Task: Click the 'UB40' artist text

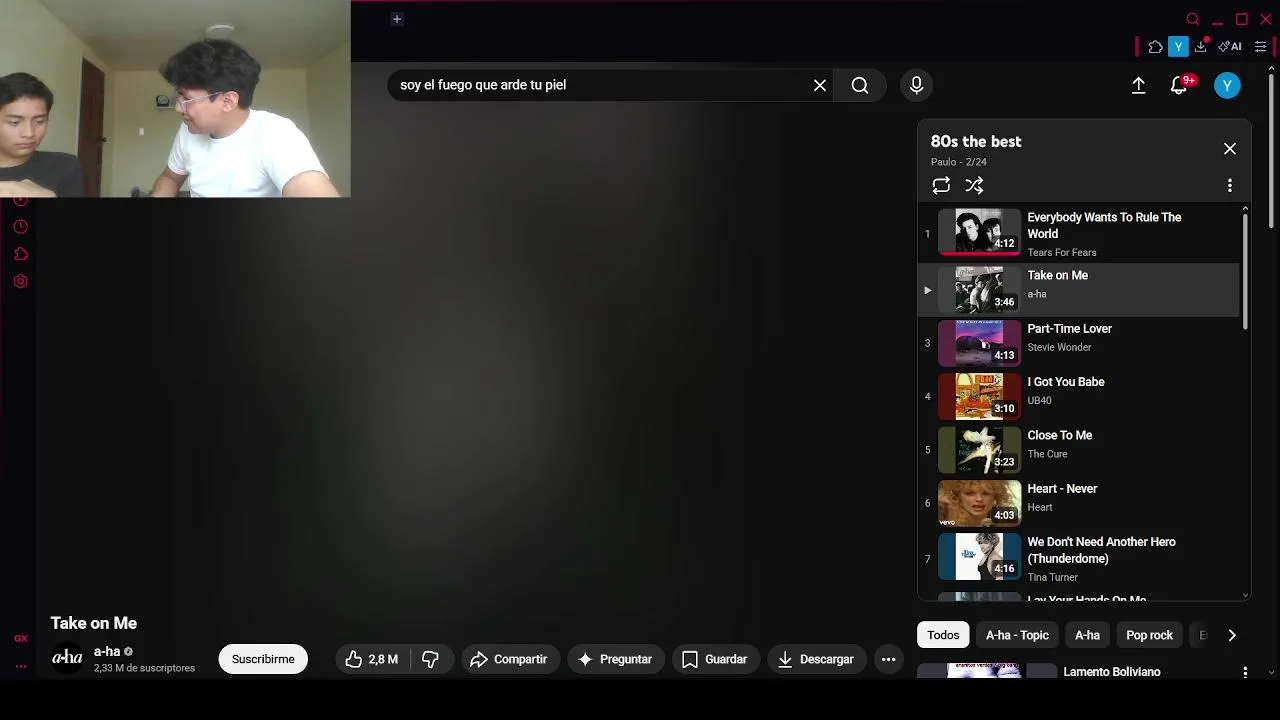Action: (1039, 400)
